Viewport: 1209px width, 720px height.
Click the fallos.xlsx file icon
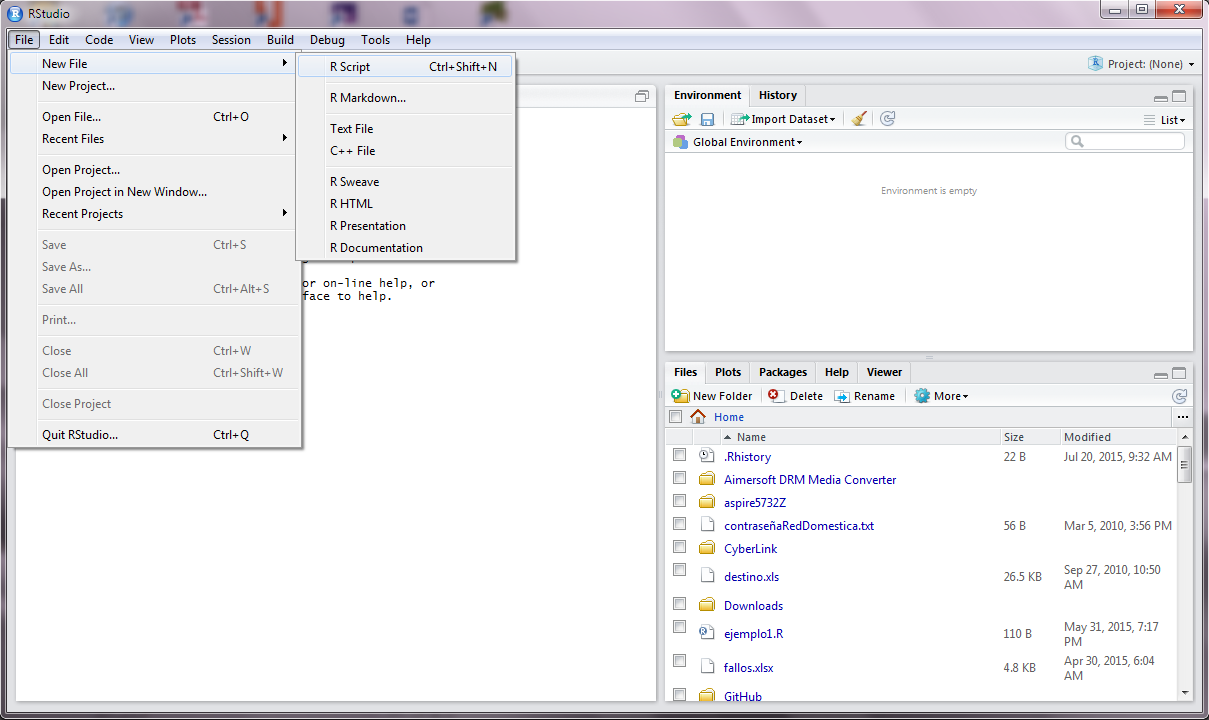[707, 667]
